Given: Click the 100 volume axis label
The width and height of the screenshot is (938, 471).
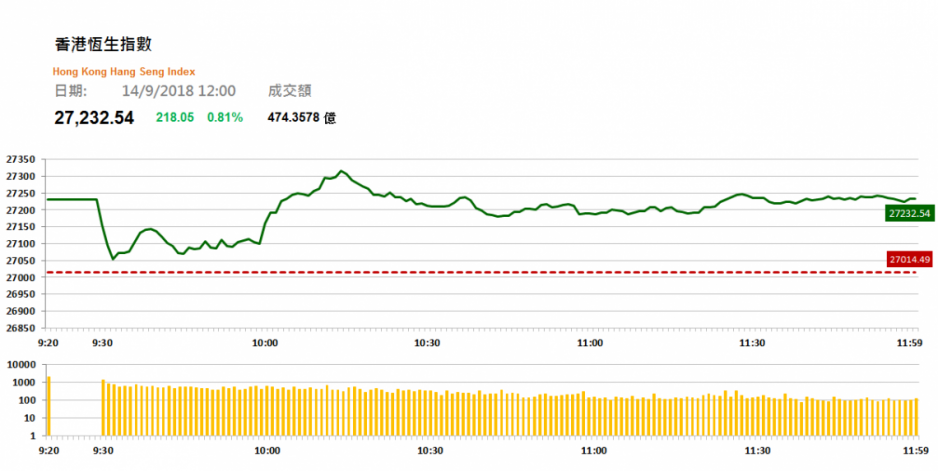Looking at the screenshot, I should pyautogui.click(x=26, y=400).
